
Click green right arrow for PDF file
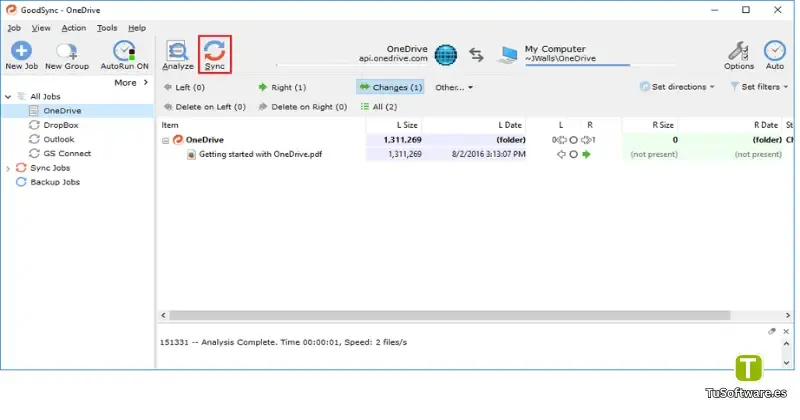[586, 154]
